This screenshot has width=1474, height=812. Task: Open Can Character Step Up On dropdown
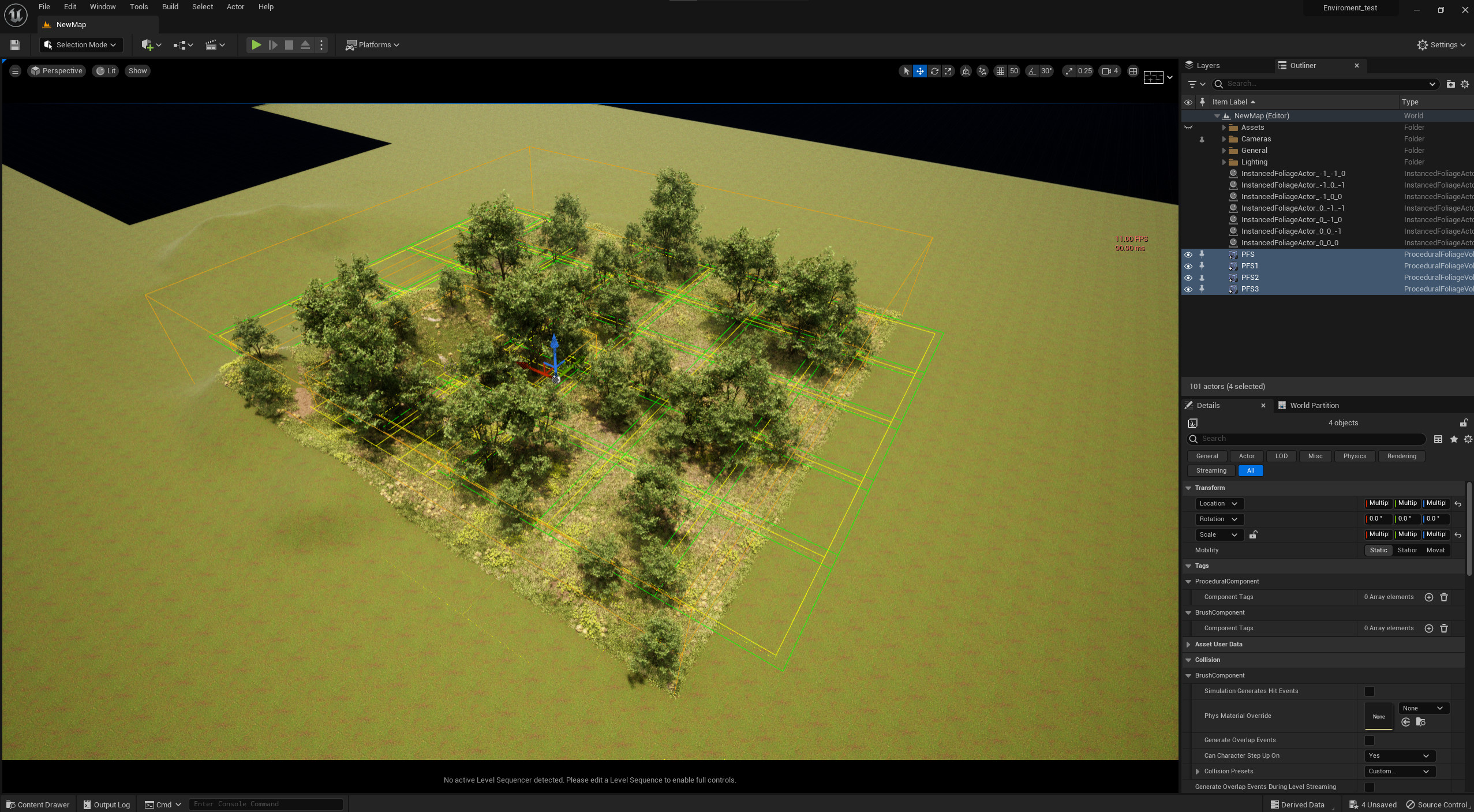pos(1399,756)
